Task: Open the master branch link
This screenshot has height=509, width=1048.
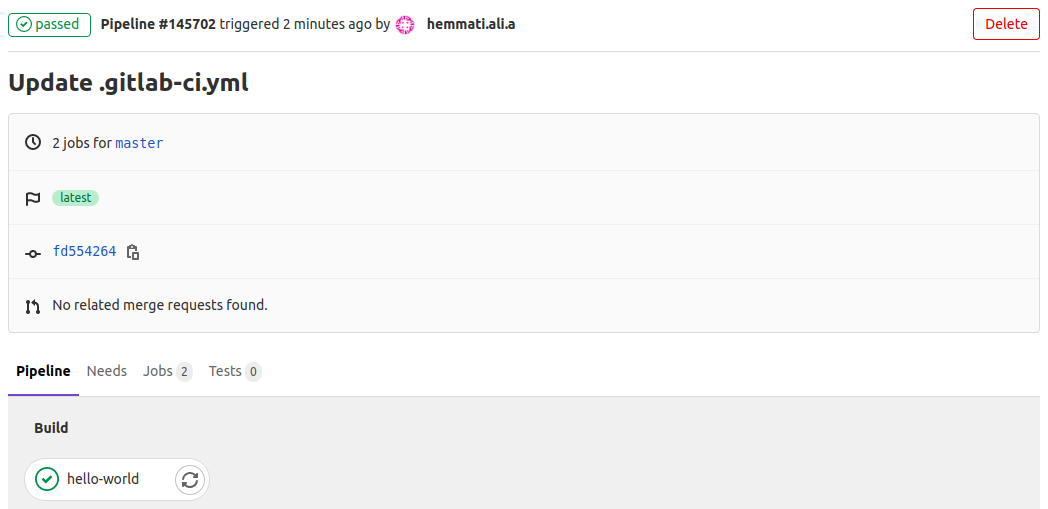Action: [139, 143]
